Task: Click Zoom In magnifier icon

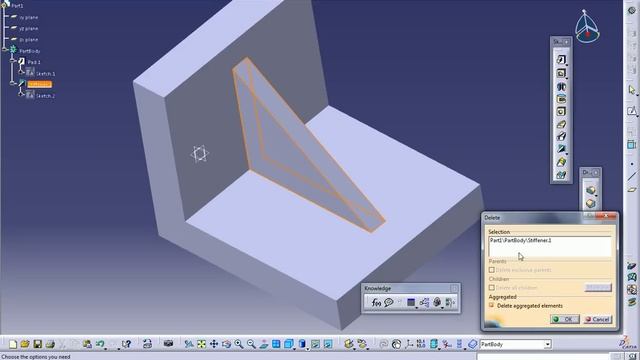Action: (x=239, y=344)
